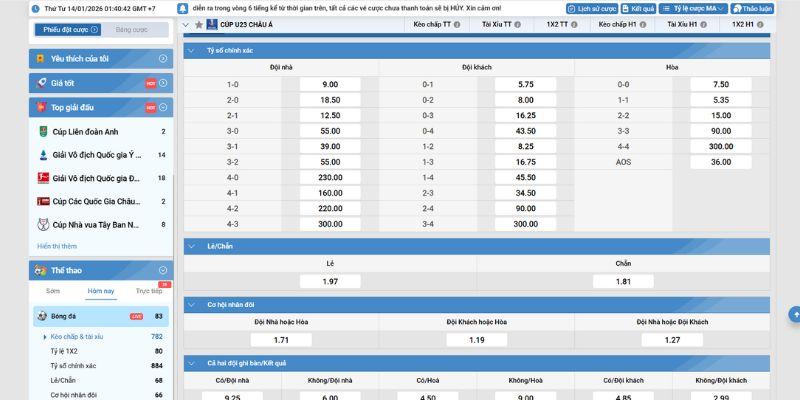Open Lịch sử cược bet history
This screenshot has width=800, height=400.
click(592, 9)
